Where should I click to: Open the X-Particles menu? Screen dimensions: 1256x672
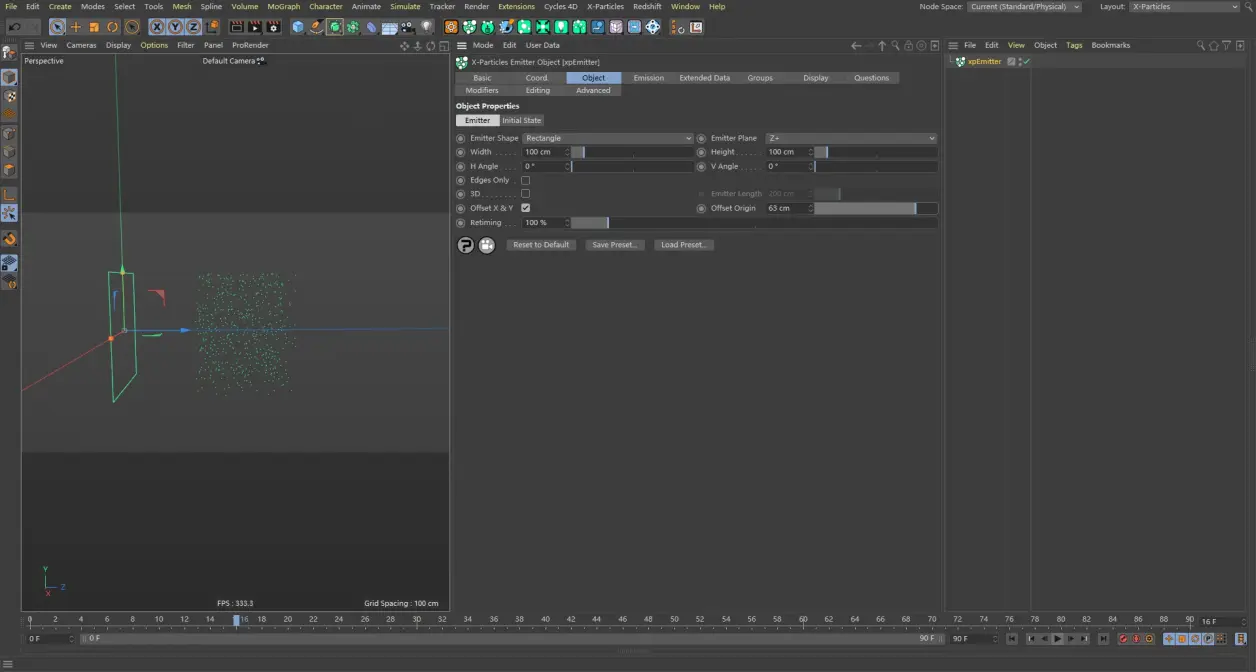point(605,6)
